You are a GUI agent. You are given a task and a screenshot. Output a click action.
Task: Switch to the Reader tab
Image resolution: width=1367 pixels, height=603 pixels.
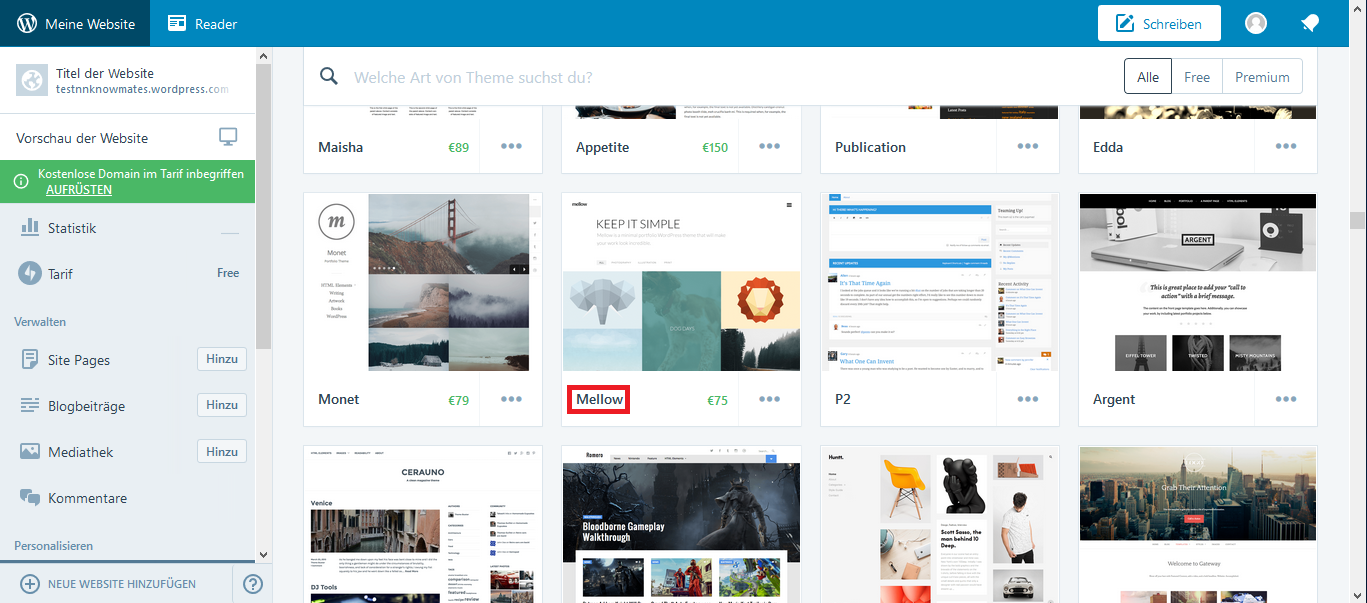tap(203, 23)
